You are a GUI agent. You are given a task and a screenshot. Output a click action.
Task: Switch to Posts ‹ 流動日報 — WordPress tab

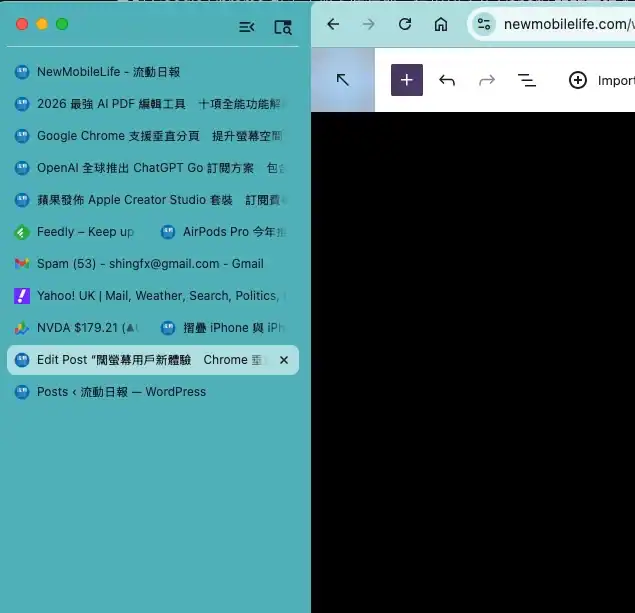click(x=153, y=392)
